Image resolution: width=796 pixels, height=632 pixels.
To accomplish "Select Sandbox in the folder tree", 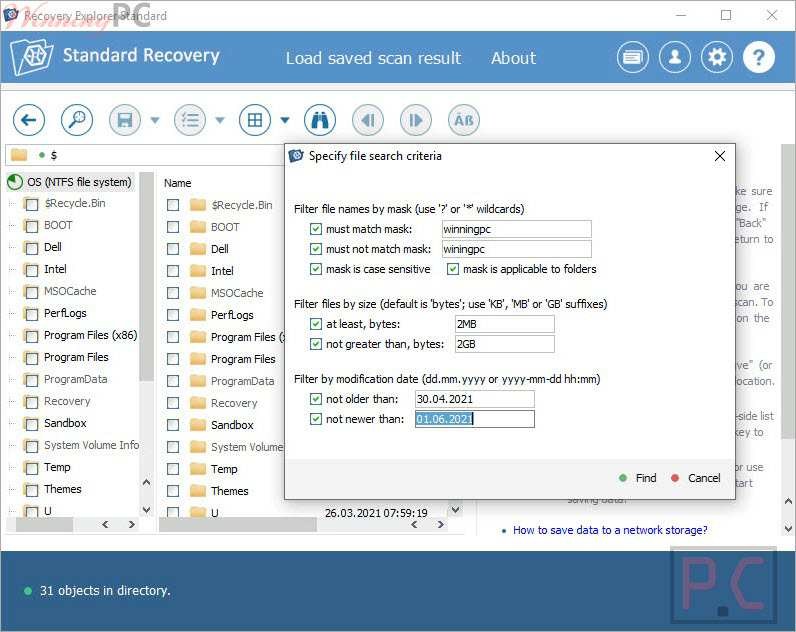I will (65, 423).
